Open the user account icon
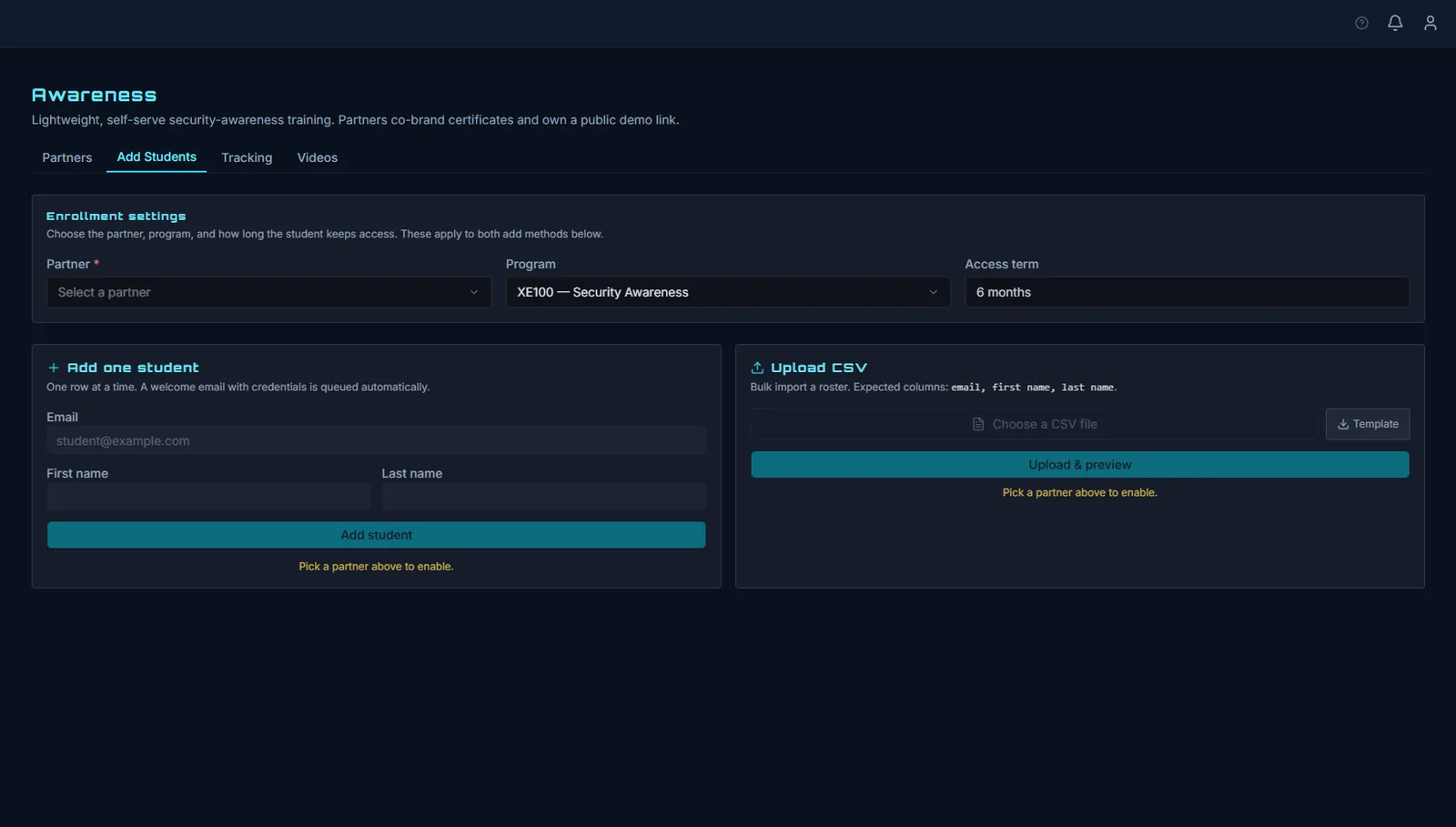Viewport: 1456px width, 827px height. (1431, 23)
